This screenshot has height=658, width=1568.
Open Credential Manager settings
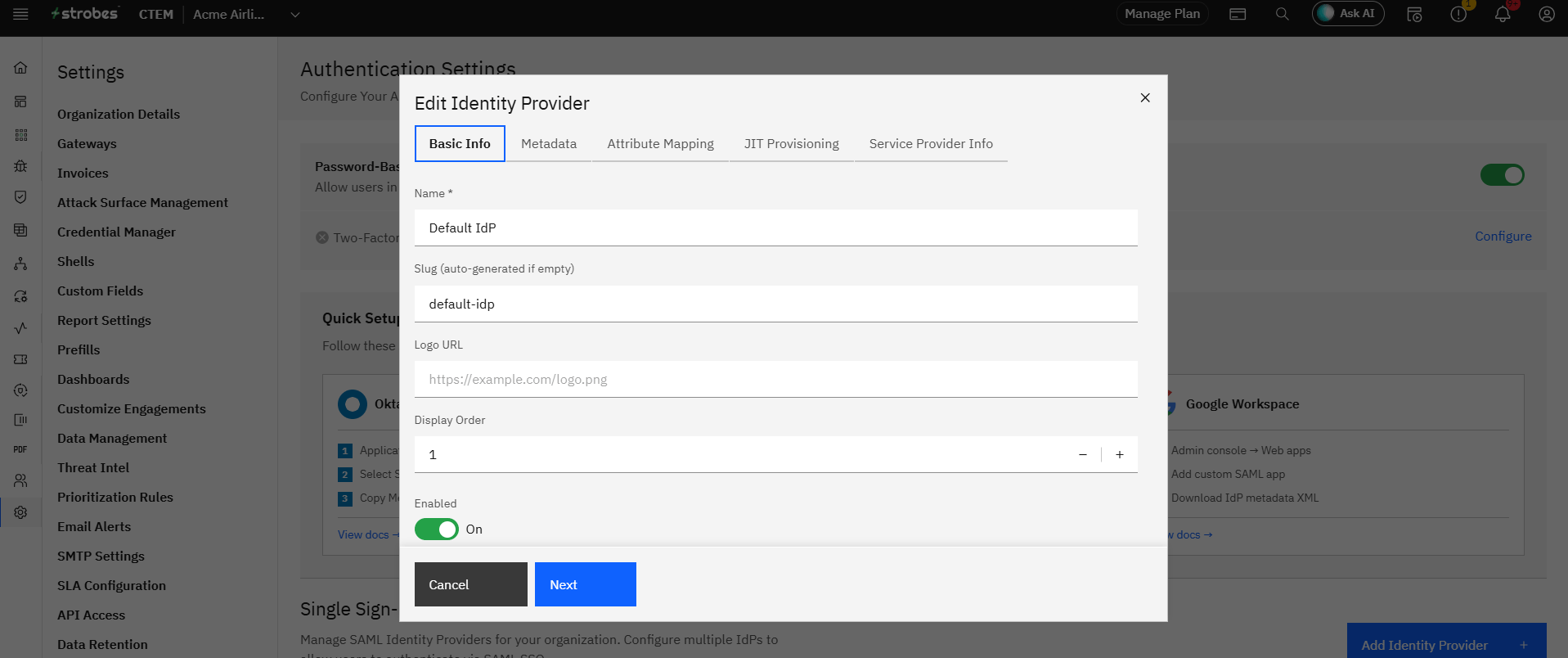tap(116, 232)
